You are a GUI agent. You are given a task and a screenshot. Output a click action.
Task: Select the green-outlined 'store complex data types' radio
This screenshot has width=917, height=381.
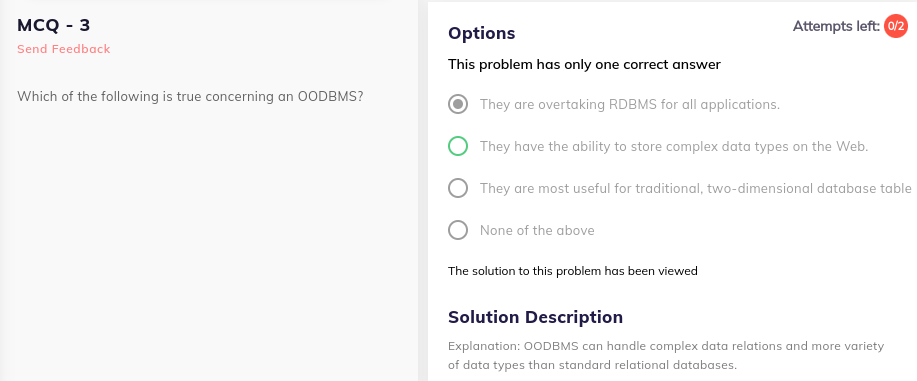(x=458, y=146)
